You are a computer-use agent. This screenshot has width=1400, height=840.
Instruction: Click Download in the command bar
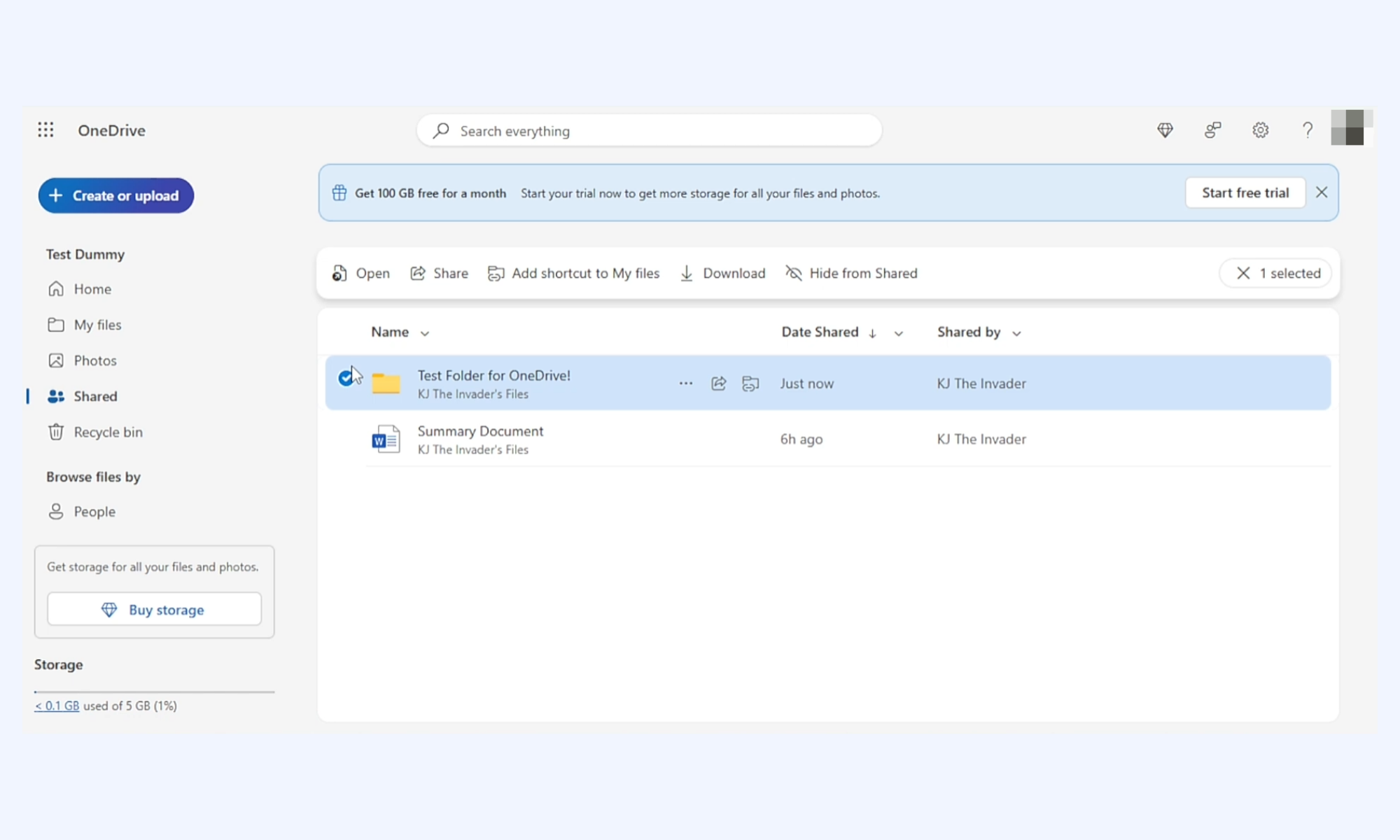point(723,273)
